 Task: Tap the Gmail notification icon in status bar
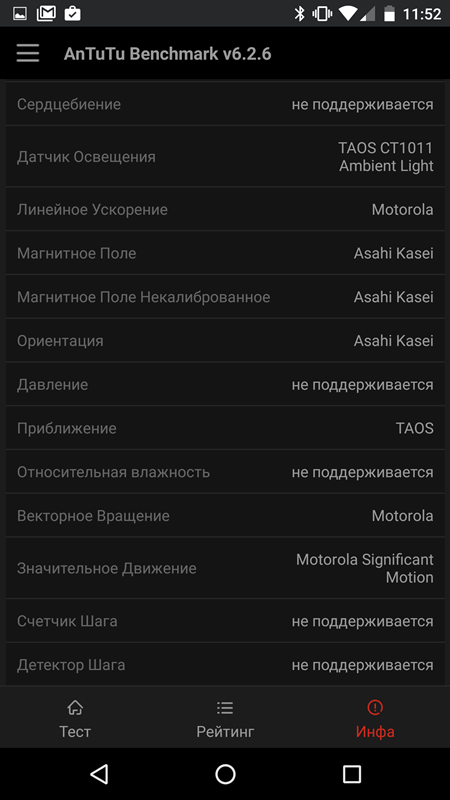pos(46,13)
